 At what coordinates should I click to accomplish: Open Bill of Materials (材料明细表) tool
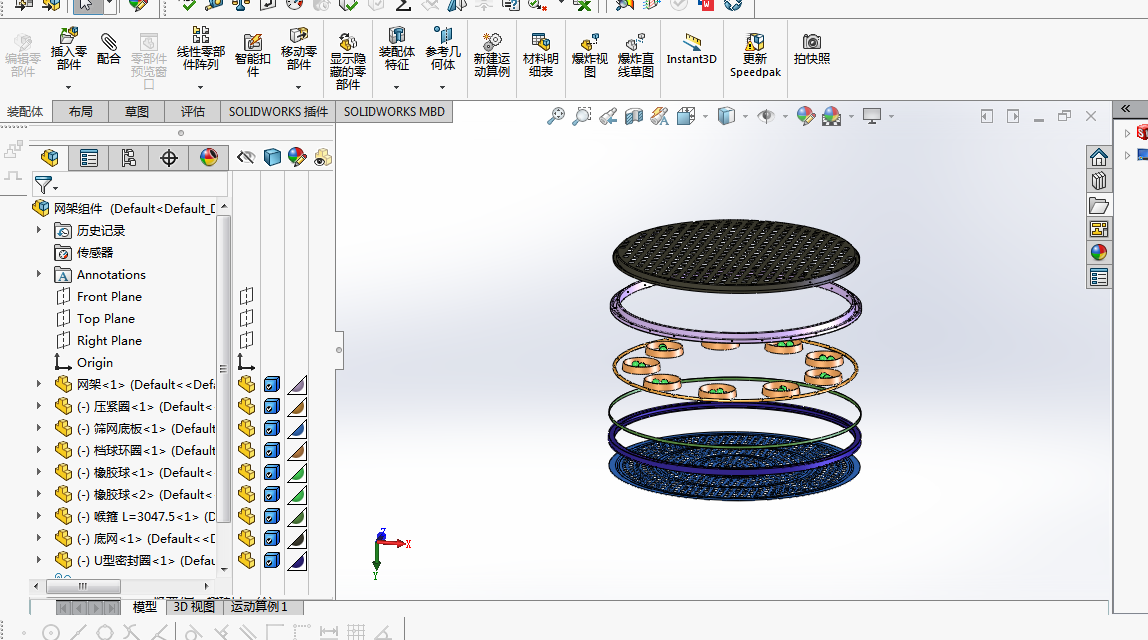[x=540, y=42]
